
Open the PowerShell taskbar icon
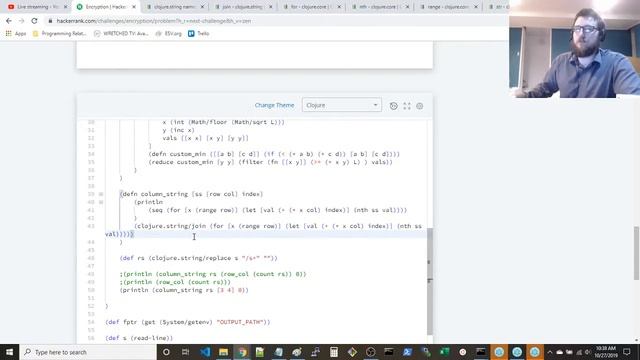coord(407,352)
